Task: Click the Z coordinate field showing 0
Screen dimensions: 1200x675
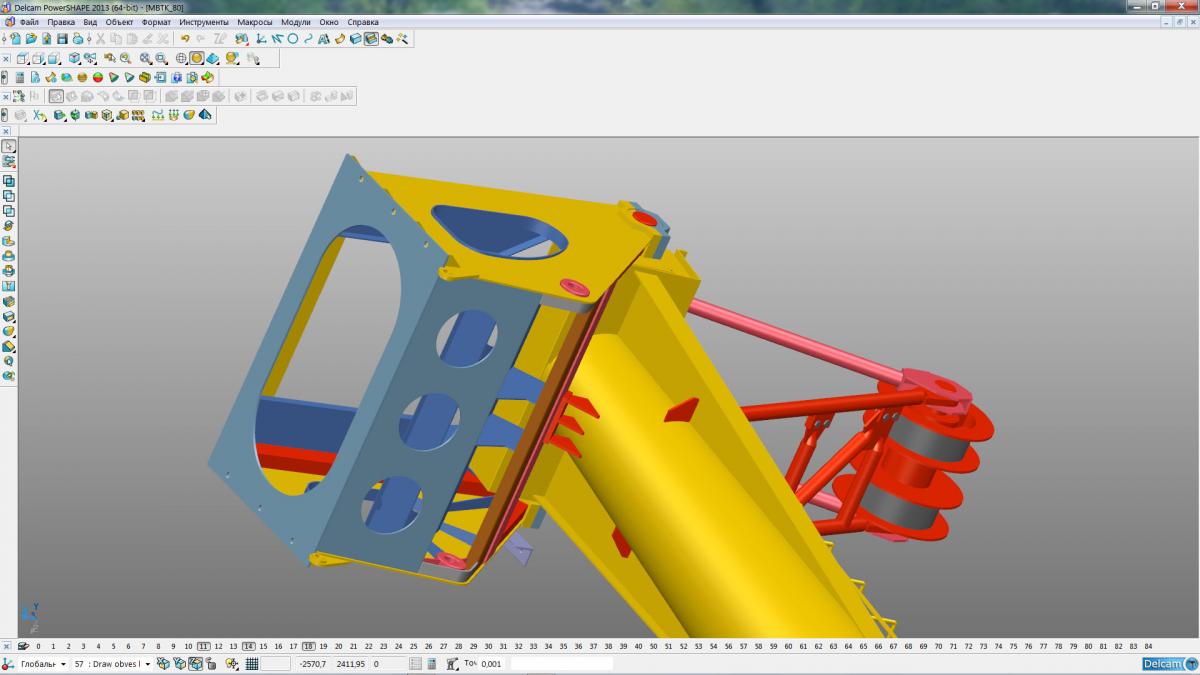Action: [x=388, y=664]
